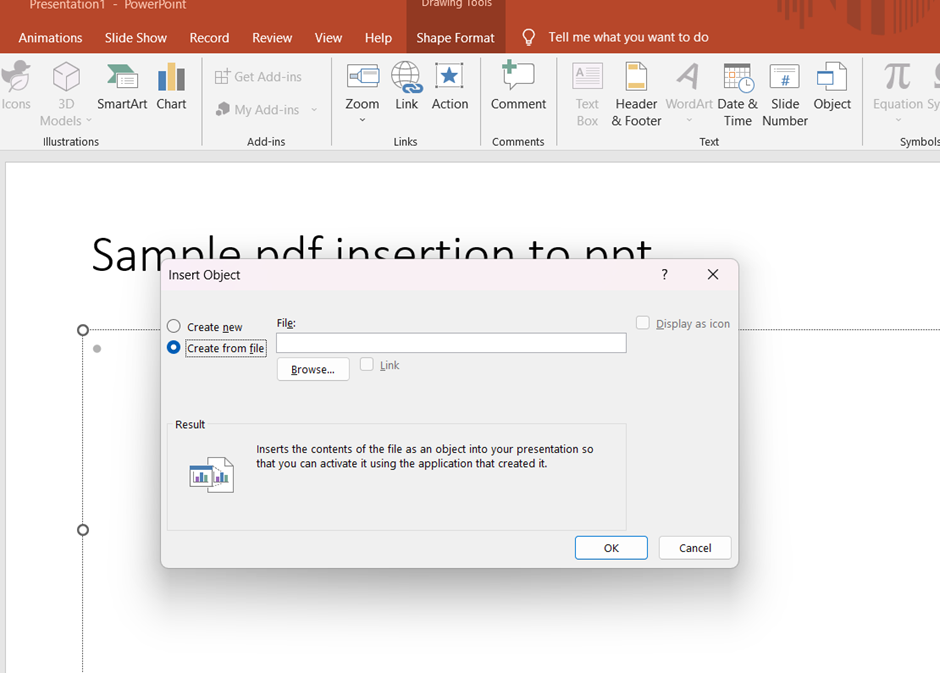The width and height of the screenshot is (940, 673).
Task: Check the Display as icon box
Action: coord(643,323)
